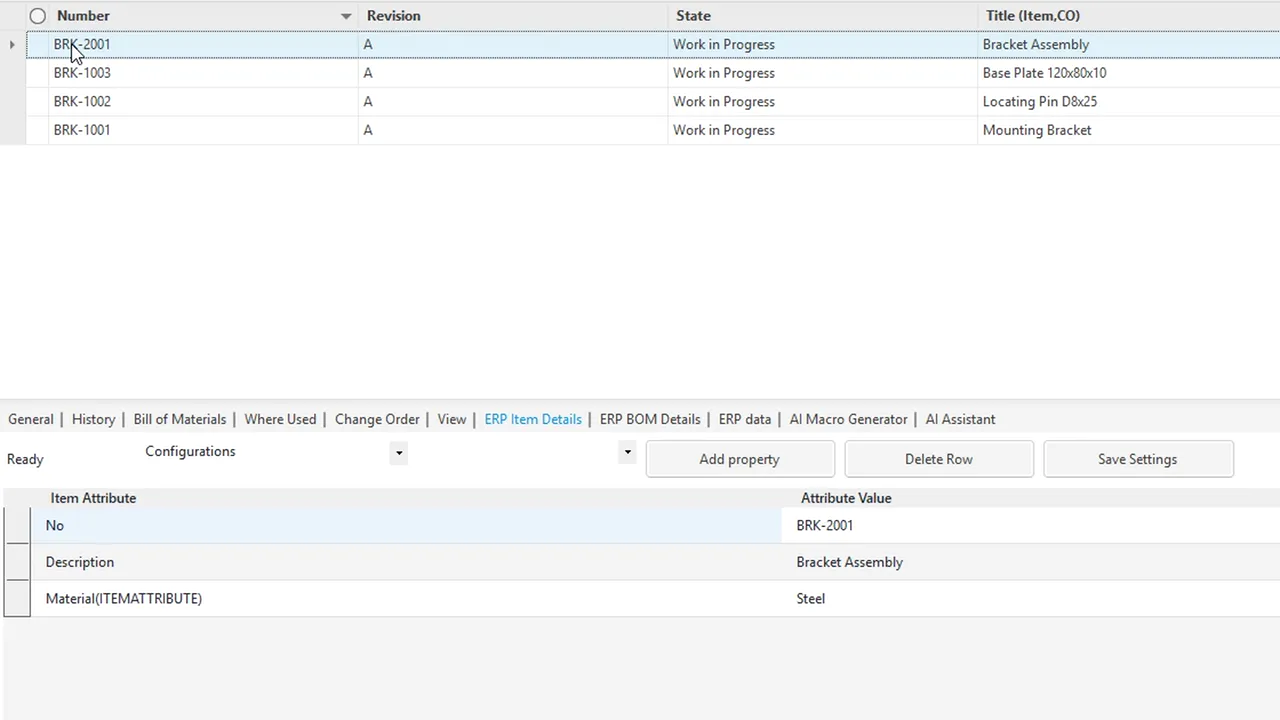The height and width of the screenshot is (720, 1280).
Task: Open the Number column sort dropdown arrow
Action: point(346,16)
